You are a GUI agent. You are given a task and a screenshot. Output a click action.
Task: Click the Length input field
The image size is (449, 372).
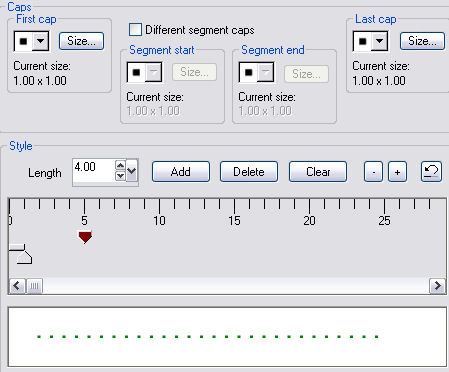(x=94, y=171)
